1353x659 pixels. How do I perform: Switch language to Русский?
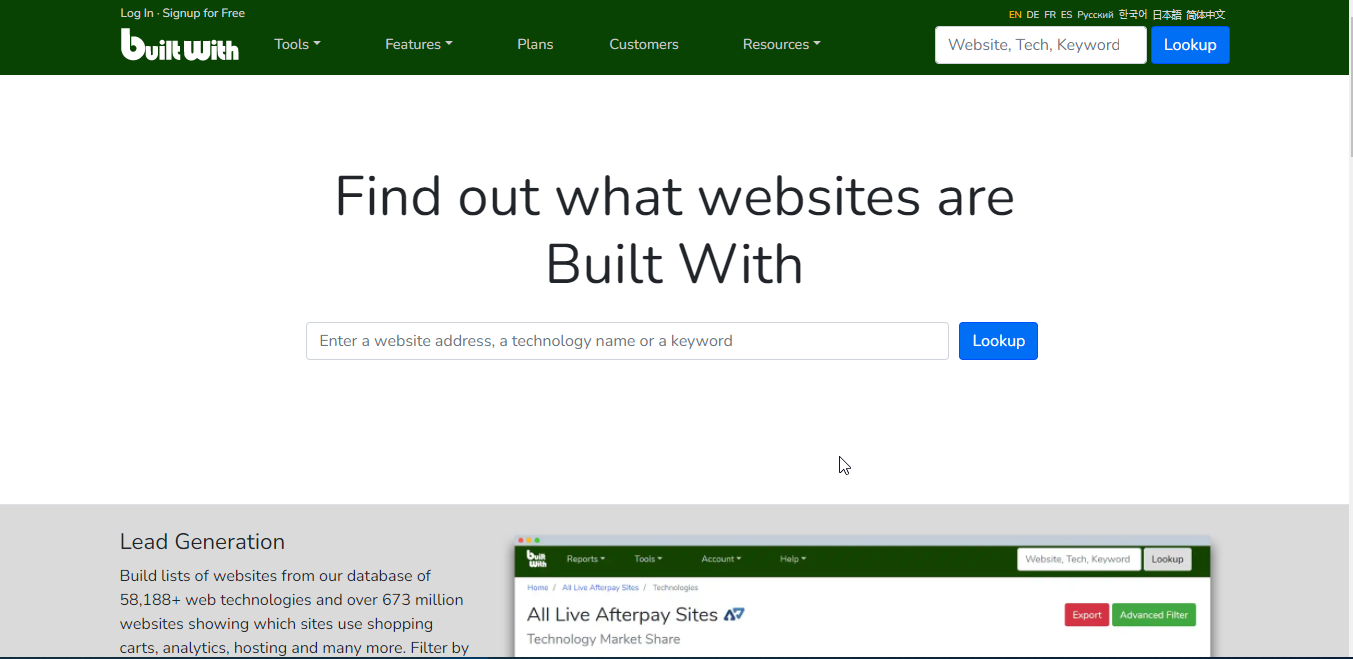[x=1095, y=15]
